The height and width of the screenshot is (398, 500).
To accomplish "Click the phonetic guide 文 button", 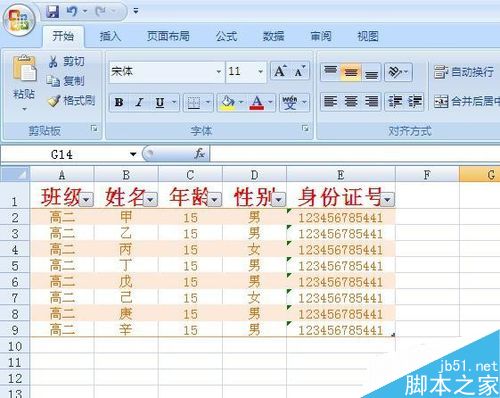I will (x=290, y=102).
